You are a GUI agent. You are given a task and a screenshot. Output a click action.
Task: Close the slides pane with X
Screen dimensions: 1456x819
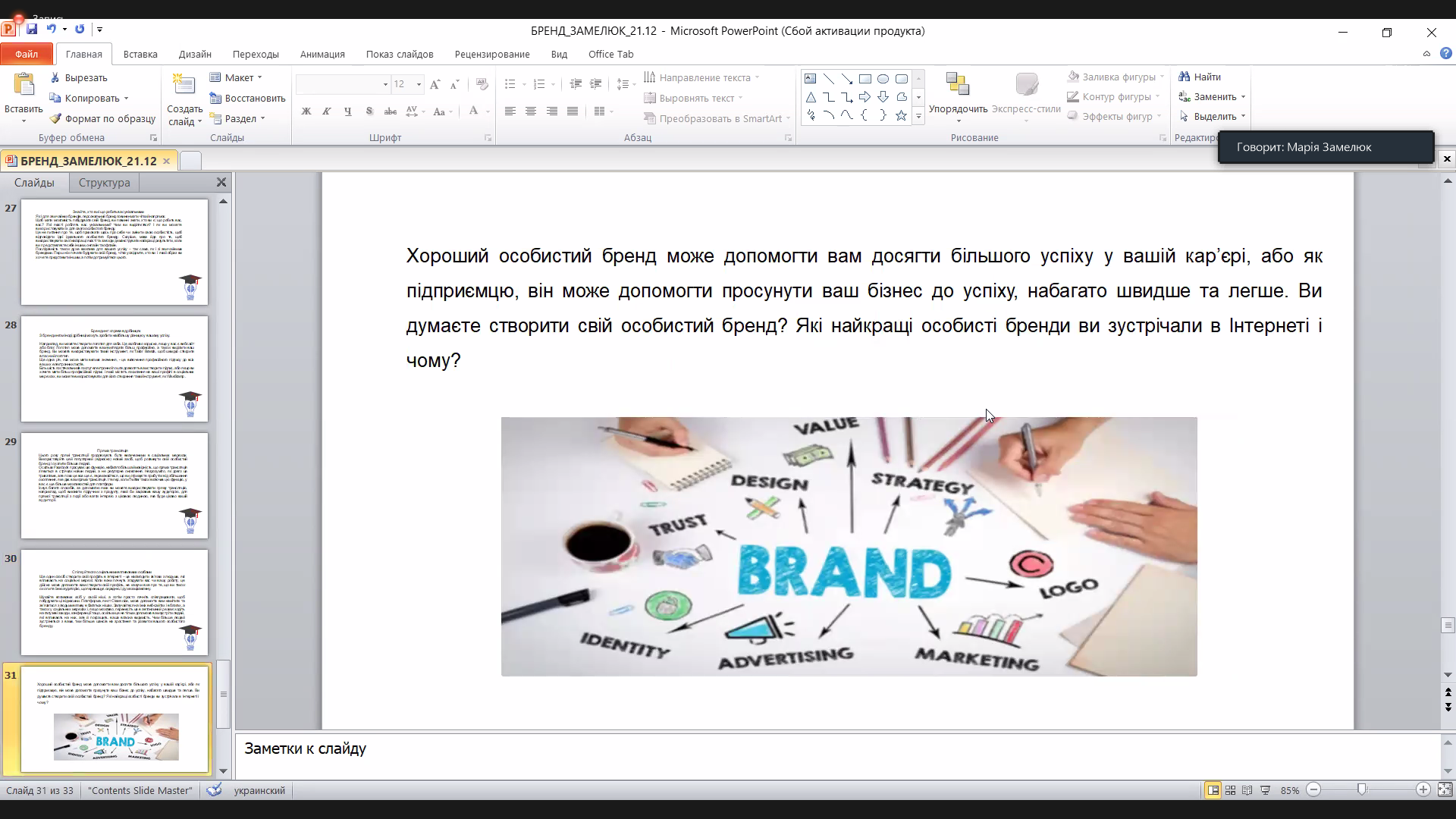click(221, 182)
